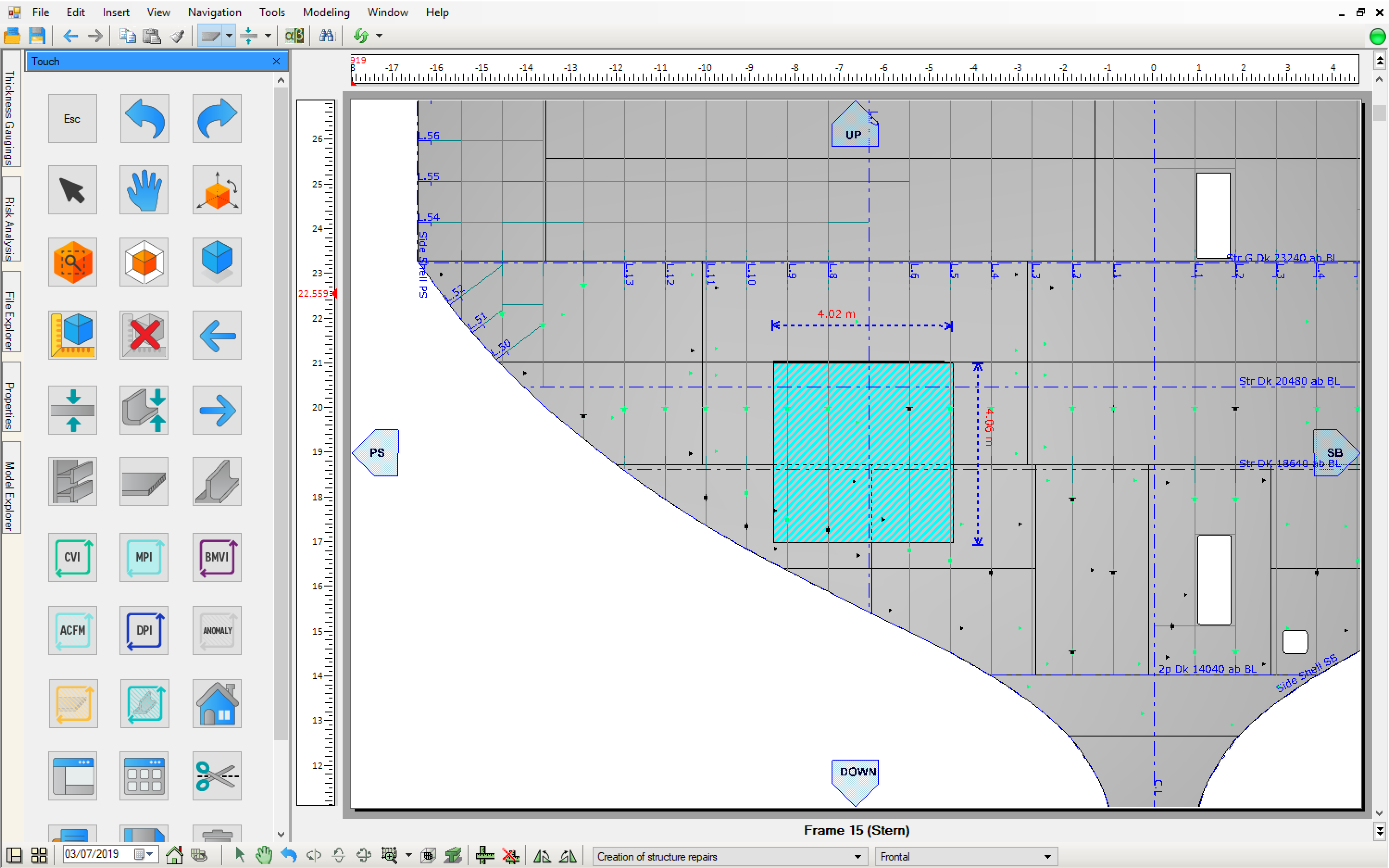The height and width of the screenshot is (868, 1389).
Task: Select the ACFM inspection icon
Action: click(72, 631)
